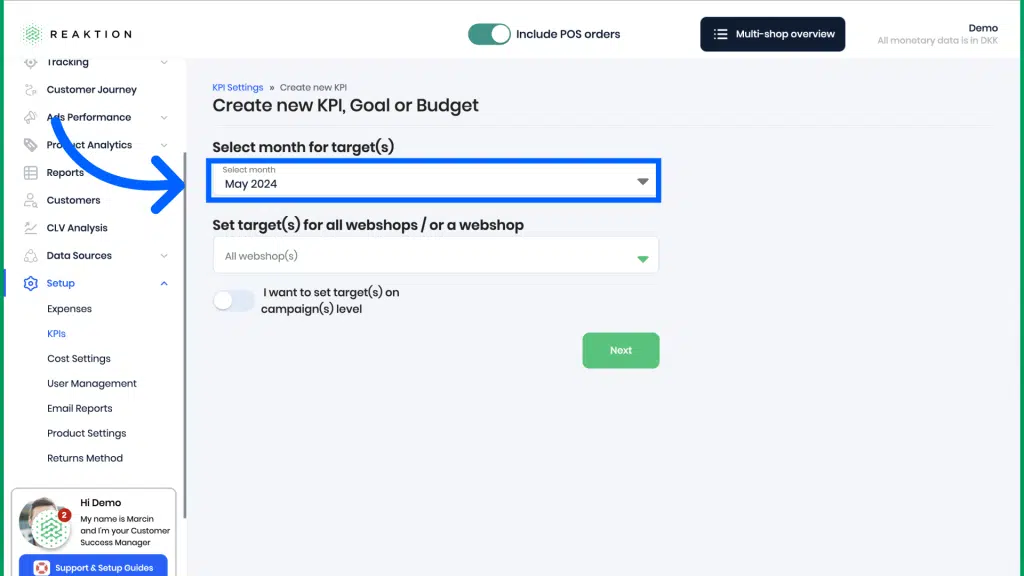Open the Select month dropdown
The width and height of the screenshot is (1024, 576).
click(x=434, y=180)
